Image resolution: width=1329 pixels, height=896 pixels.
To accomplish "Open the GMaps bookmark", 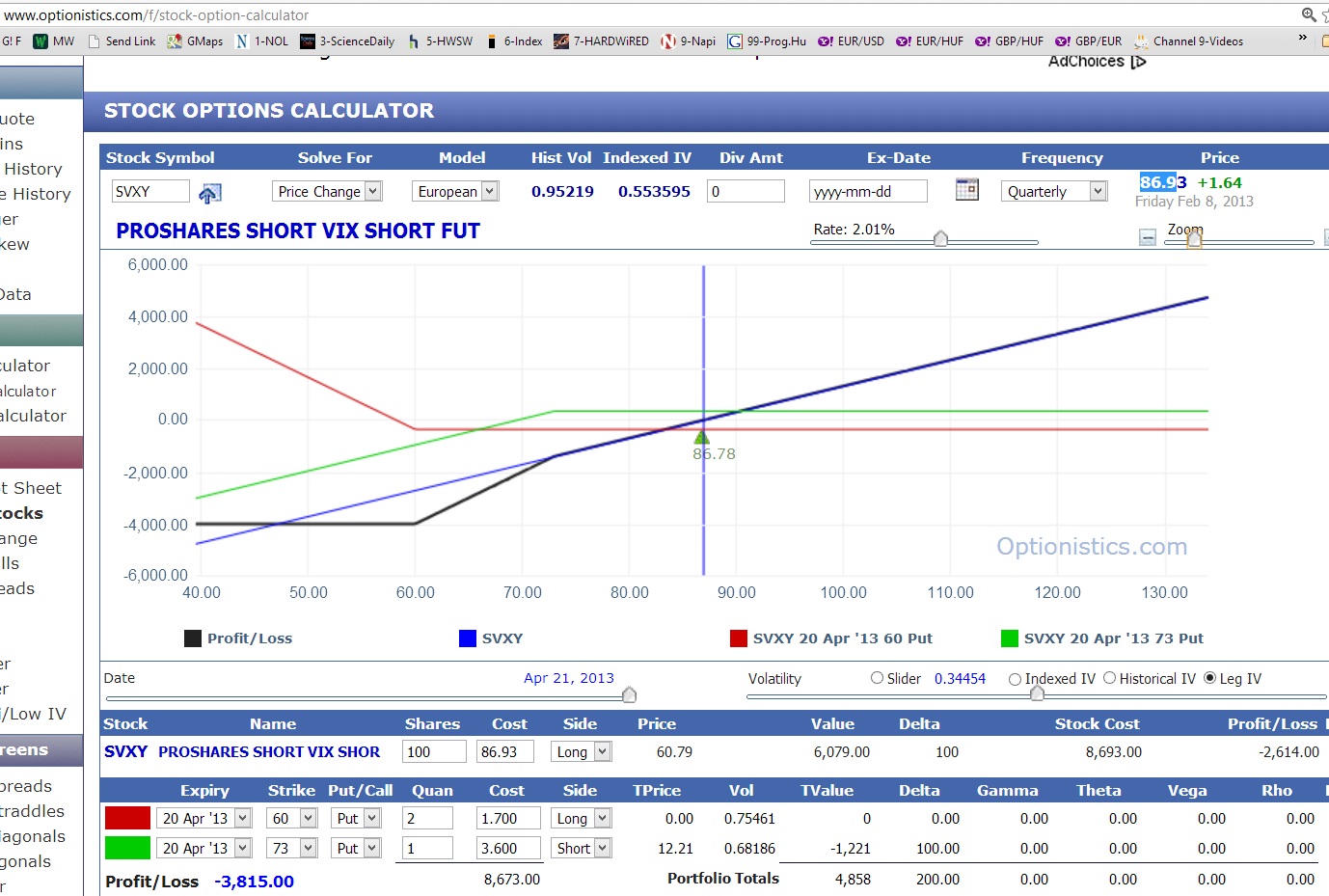I will click(195, 41).
